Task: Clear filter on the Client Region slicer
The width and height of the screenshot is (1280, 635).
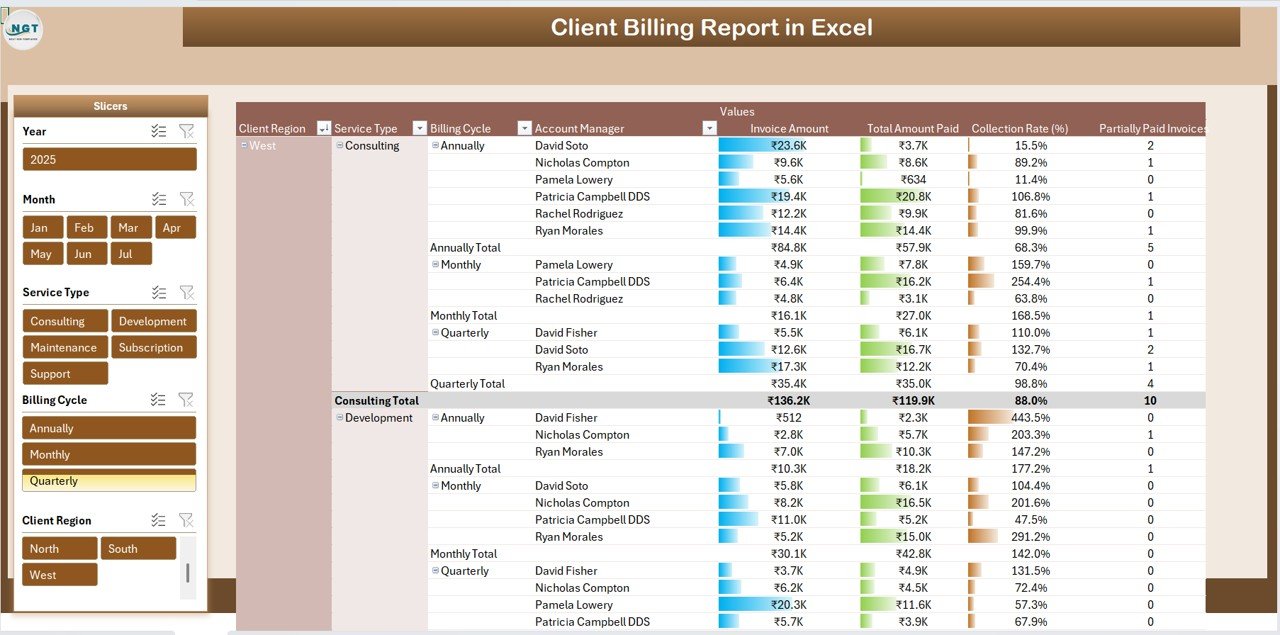Action: tap(186, 520)
